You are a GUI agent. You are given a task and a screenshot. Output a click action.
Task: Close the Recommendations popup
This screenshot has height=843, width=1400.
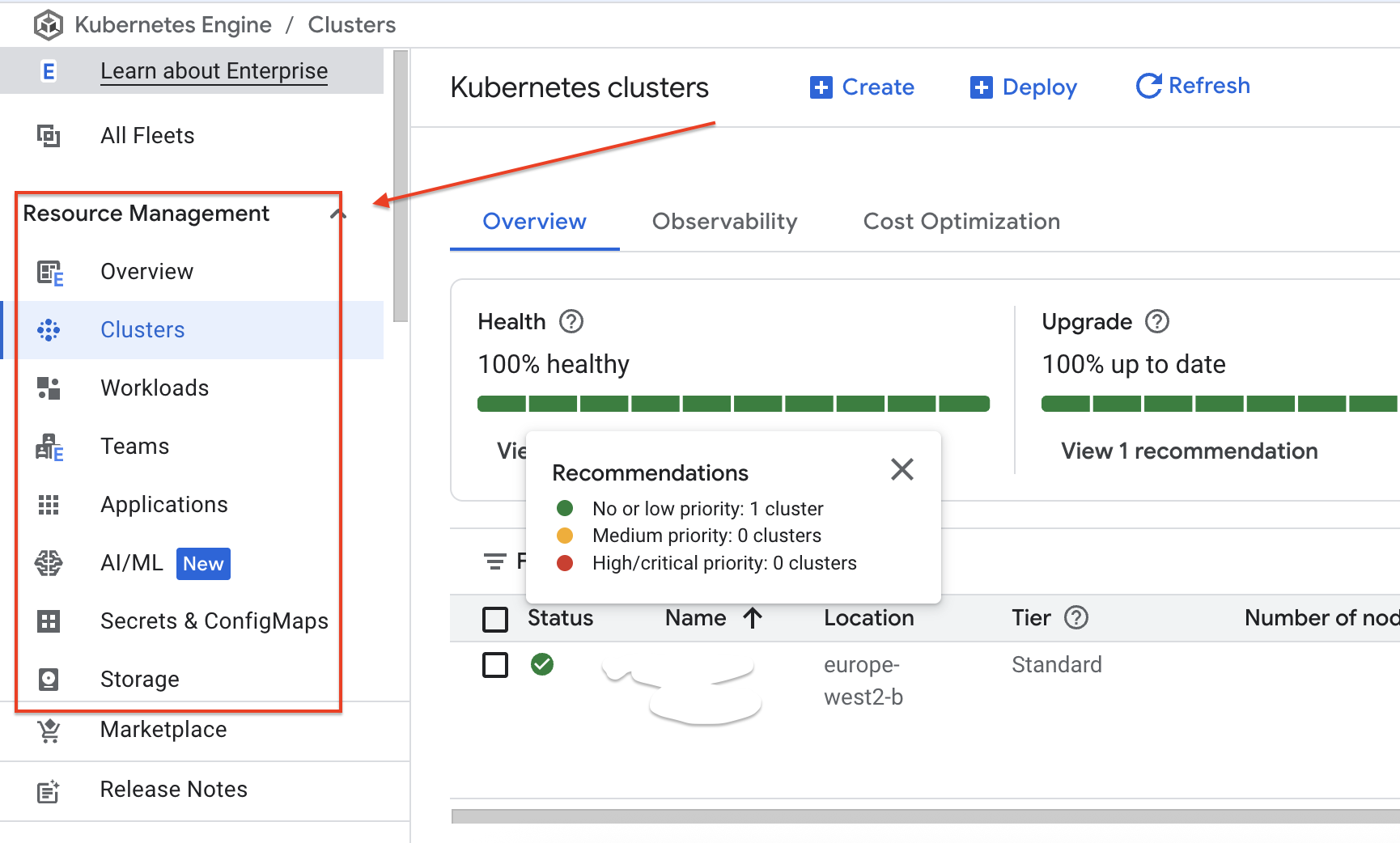902,469
